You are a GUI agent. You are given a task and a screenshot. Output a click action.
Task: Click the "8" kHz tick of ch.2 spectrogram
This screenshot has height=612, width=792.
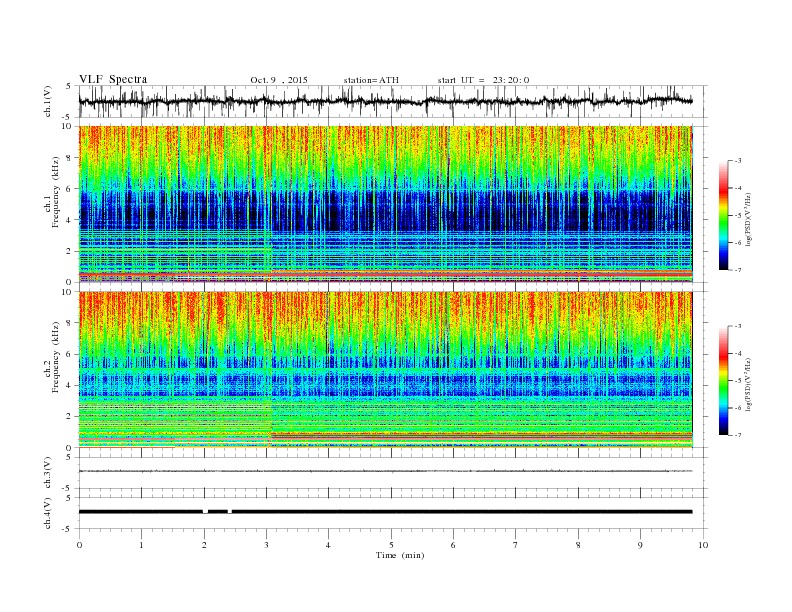tap(70, 323)
